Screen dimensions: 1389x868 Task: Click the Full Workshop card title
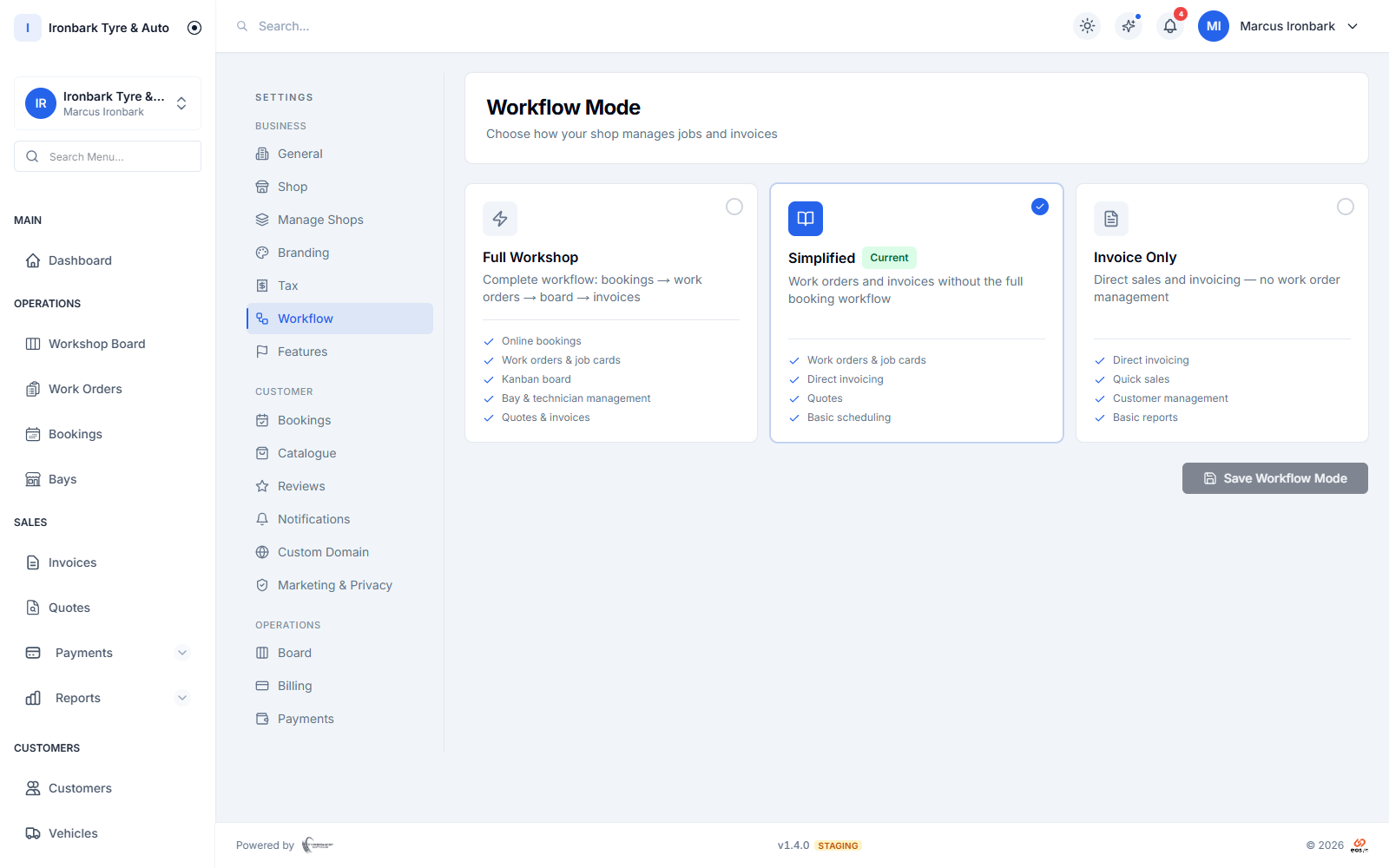coord(530,257)
